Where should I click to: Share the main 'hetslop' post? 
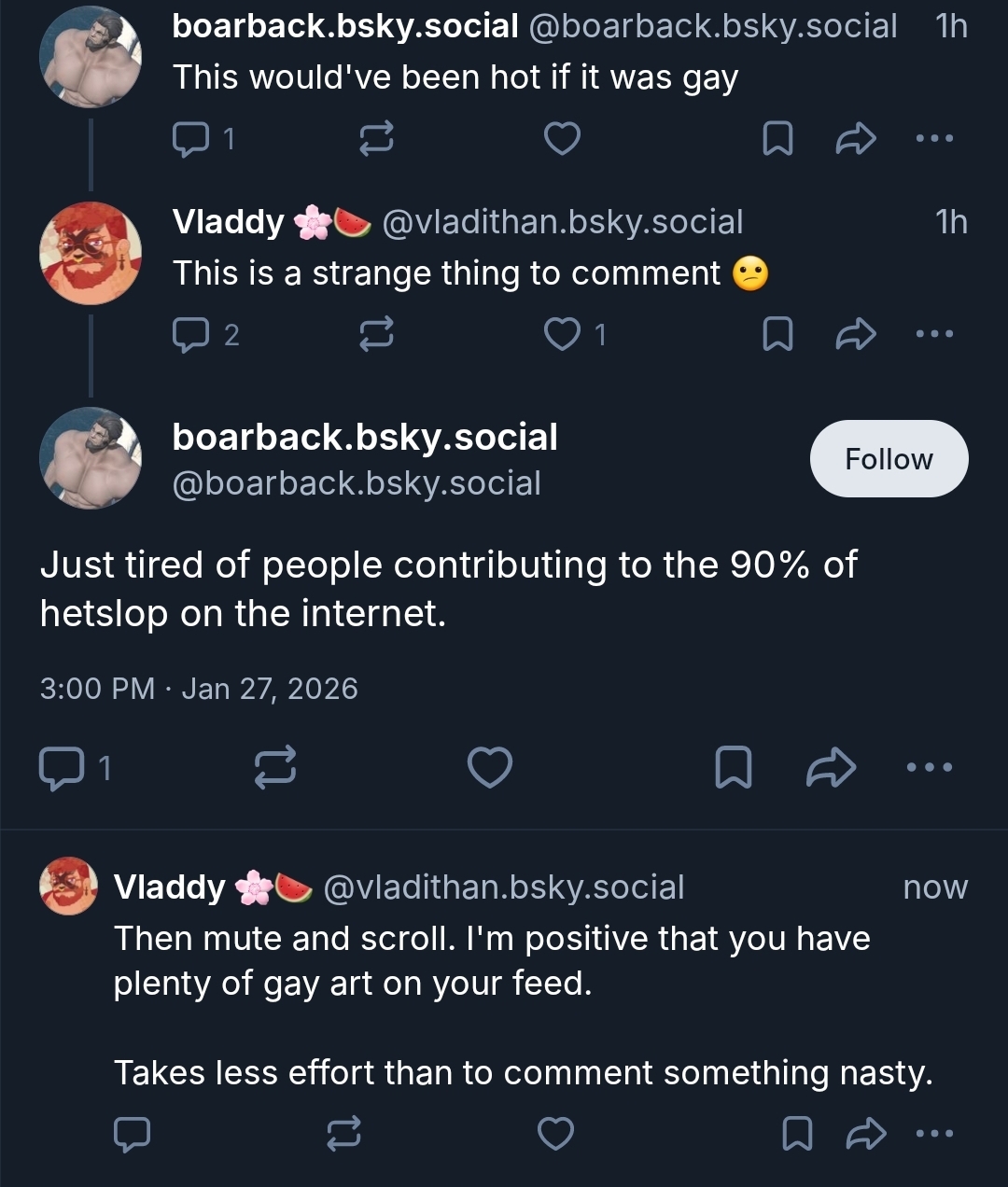coord(831,768)
